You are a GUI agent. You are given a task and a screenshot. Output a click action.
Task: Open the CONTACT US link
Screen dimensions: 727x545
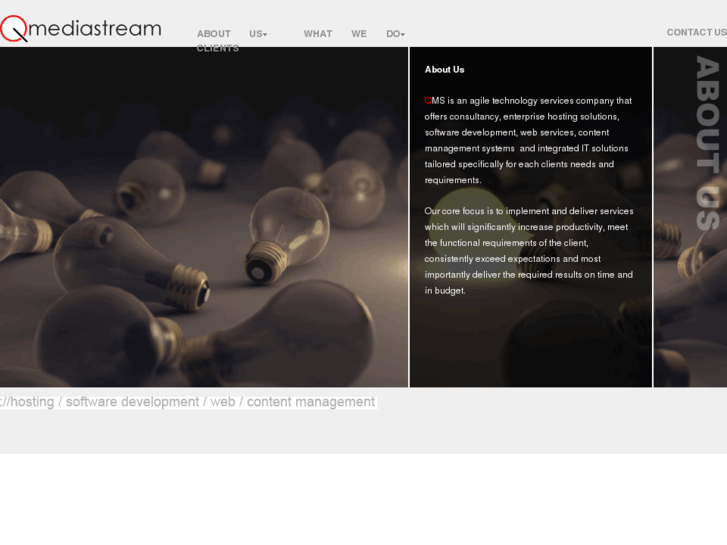(696, 32)
